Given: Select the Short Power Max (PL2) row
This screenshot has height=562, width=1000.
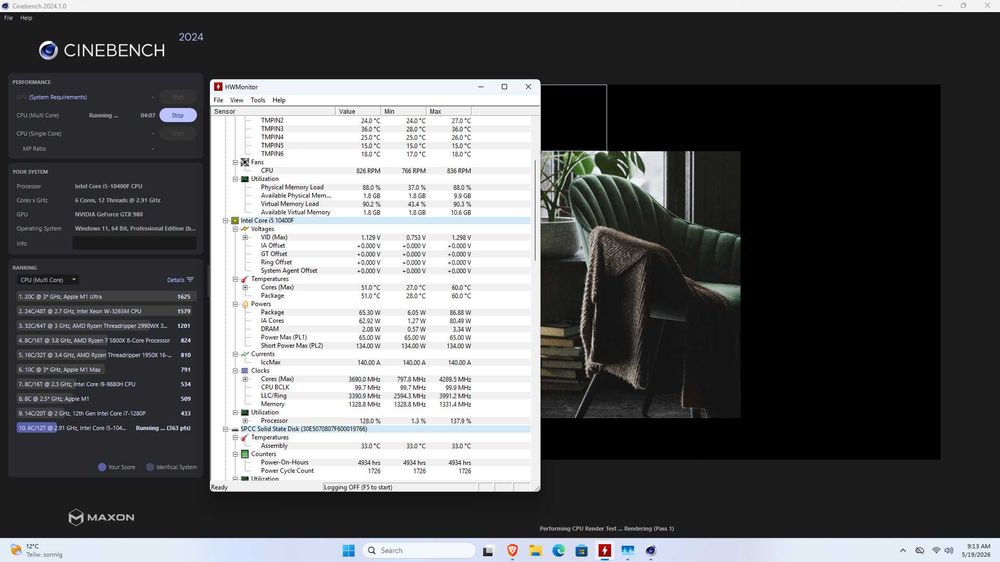Looking at the screenshot, I should coord(371,345).
